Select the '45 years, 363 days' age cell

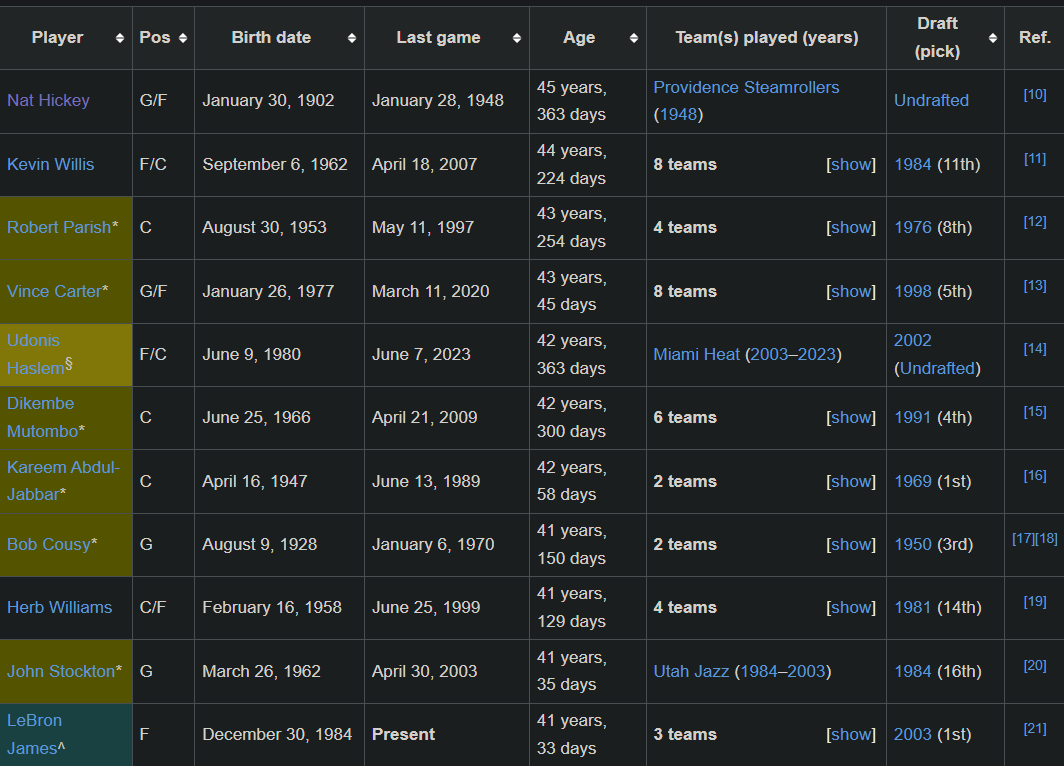(588, 101)
